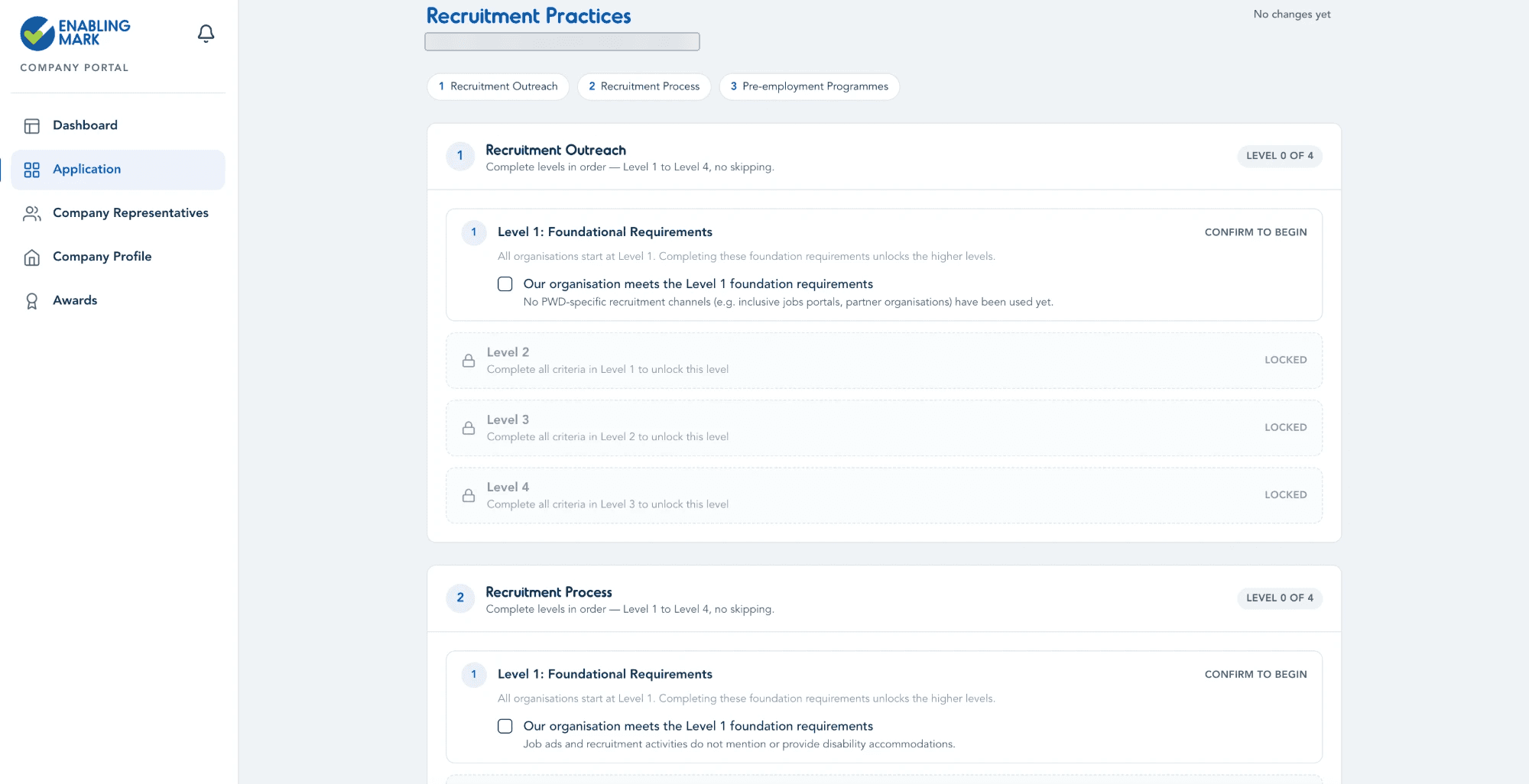This screenshot has width=1529, height=784.
Task: Open notifications bell
Action: tap(206, 33)
